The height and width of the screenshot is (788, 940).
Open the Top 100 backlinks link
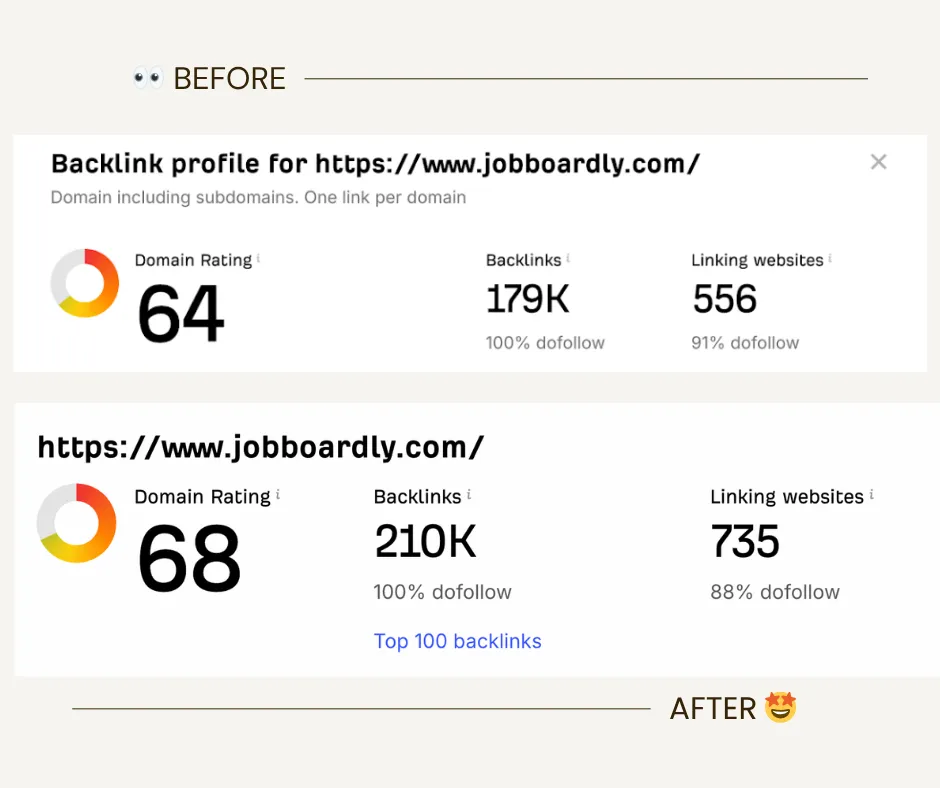tap(457, 641)
